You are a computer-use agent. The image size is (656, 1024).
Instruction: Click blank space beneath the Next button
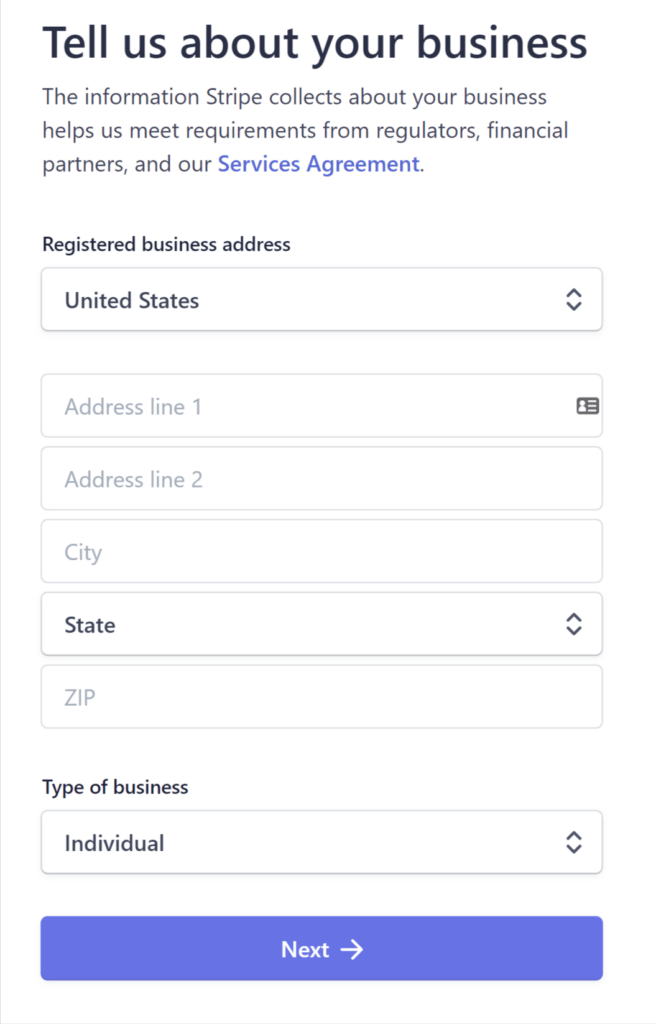tap(321, 1002)
